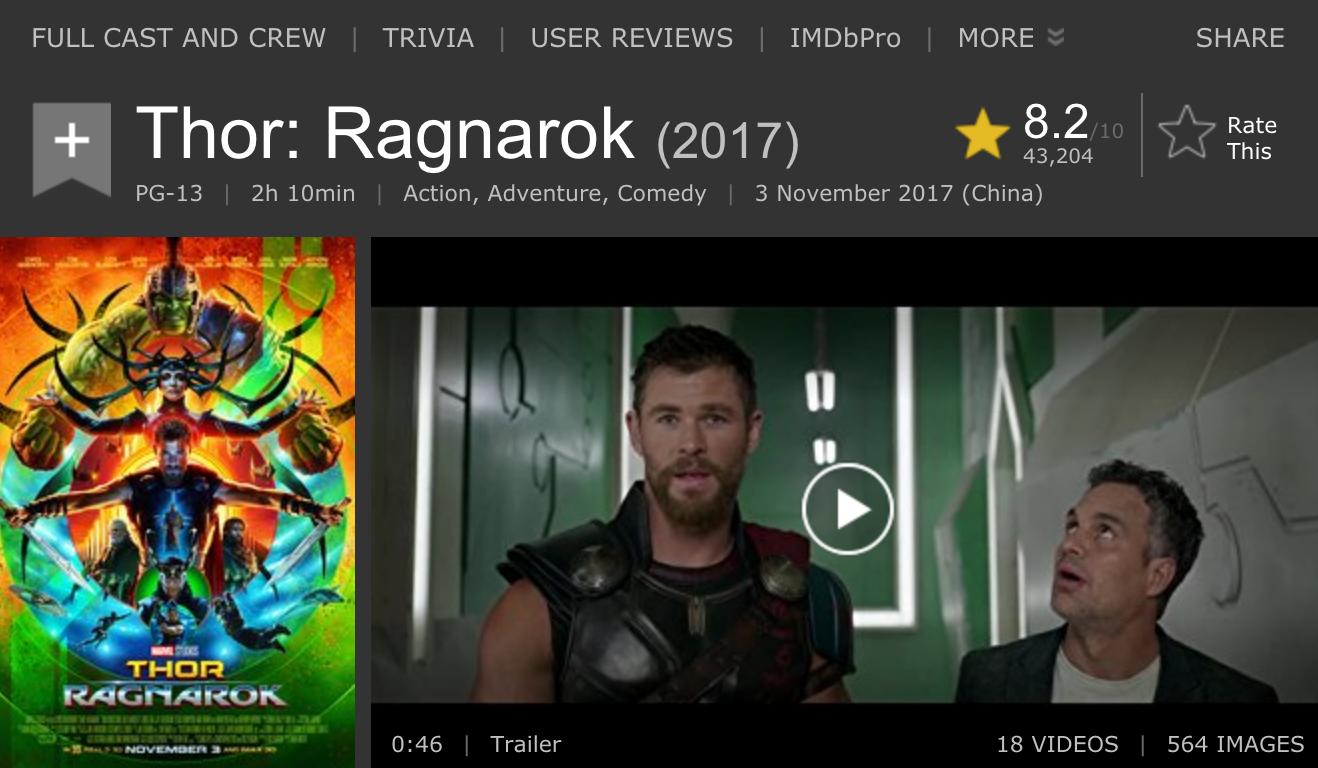Select the Action genre link
Image resolution: width=1318 pixels, height=768 pixels.
441,193
